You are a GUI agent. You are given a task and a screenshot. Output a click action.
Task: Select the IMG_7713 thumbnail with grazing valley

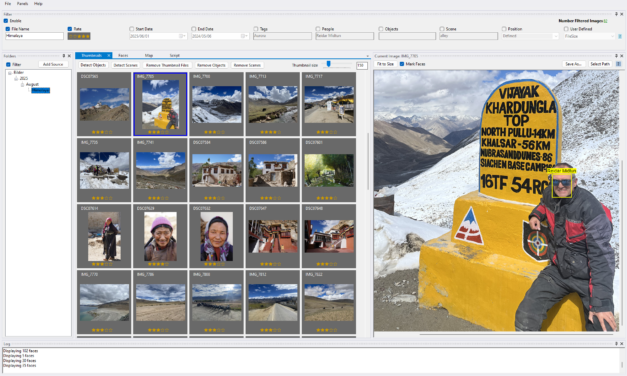click(x=273, y=104)
